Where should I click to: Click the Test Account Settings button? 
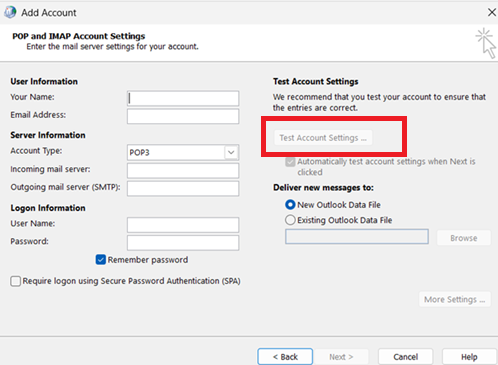(x=323, y=138)
